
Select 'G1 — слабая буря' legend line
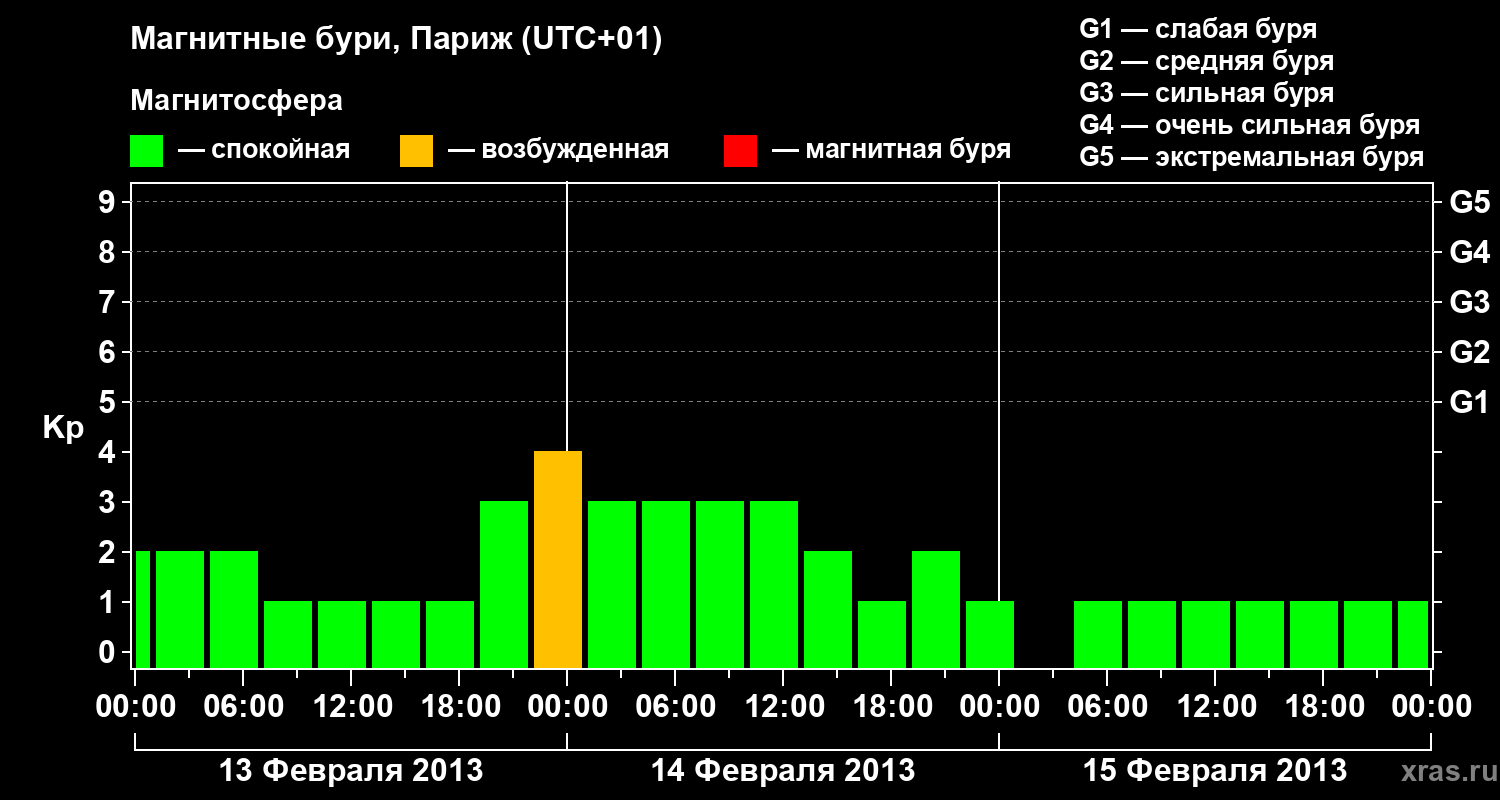click(1198, 29)
